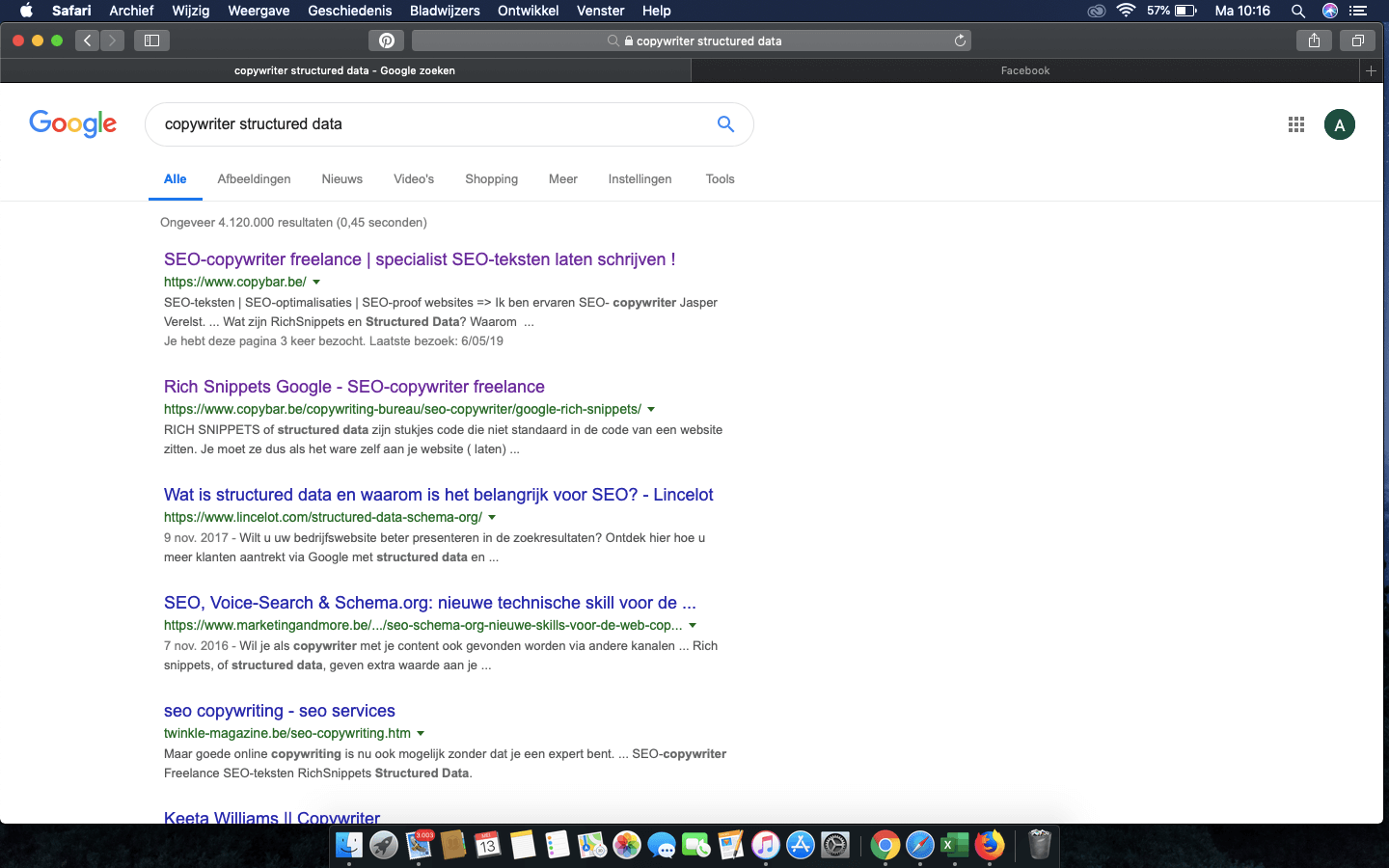Launch Firefox from the Dock
The image size is (1389, 868).
989,846
